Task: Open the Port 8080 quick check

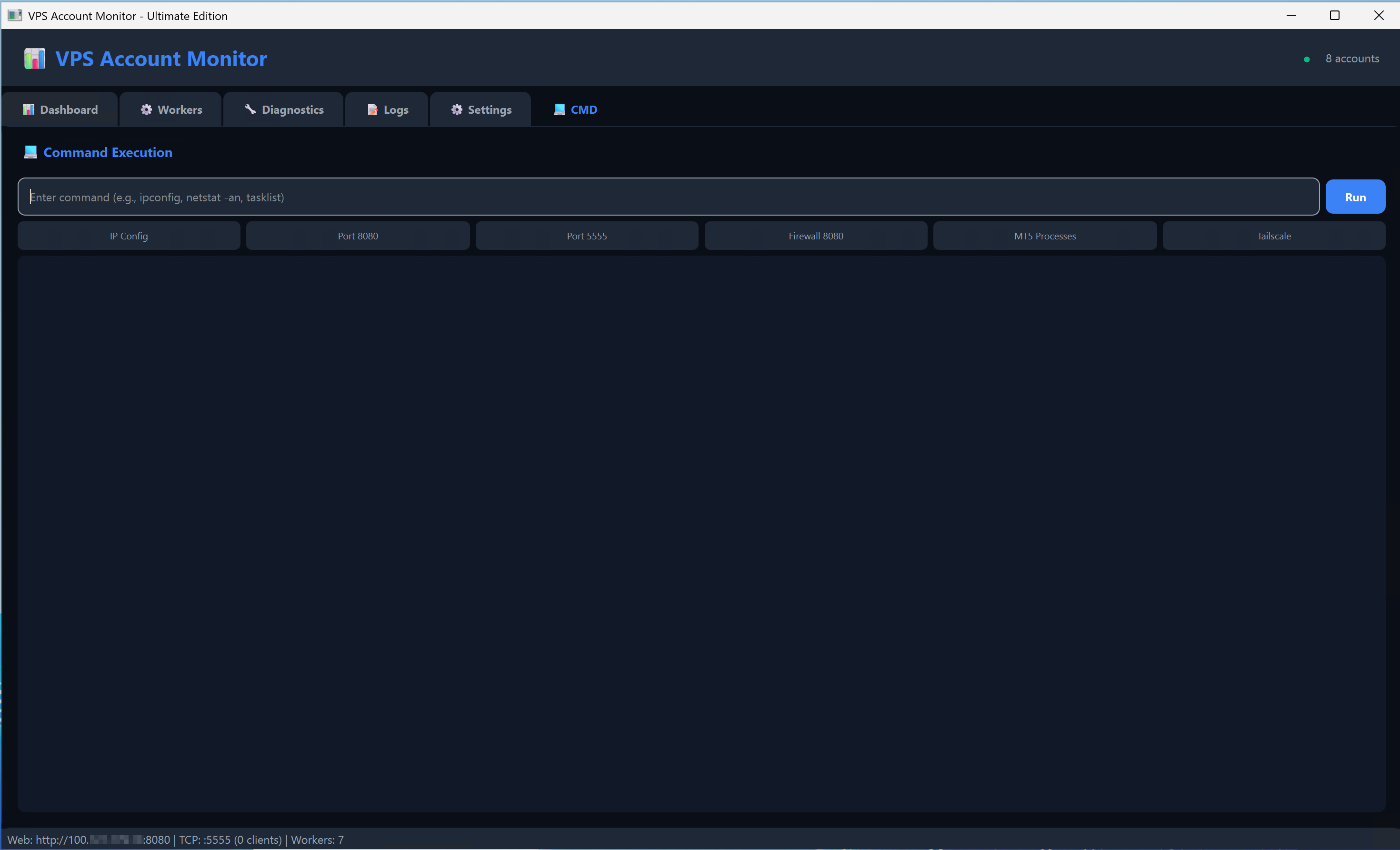Action: tap(358, 236)
